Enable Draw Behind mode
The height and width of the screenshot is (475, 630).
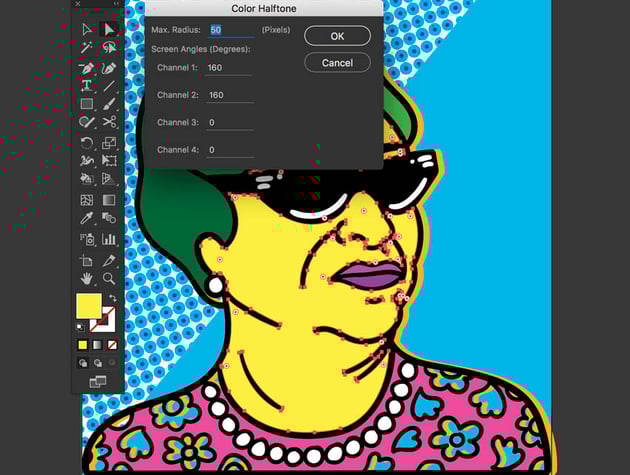tap(98, 363)
